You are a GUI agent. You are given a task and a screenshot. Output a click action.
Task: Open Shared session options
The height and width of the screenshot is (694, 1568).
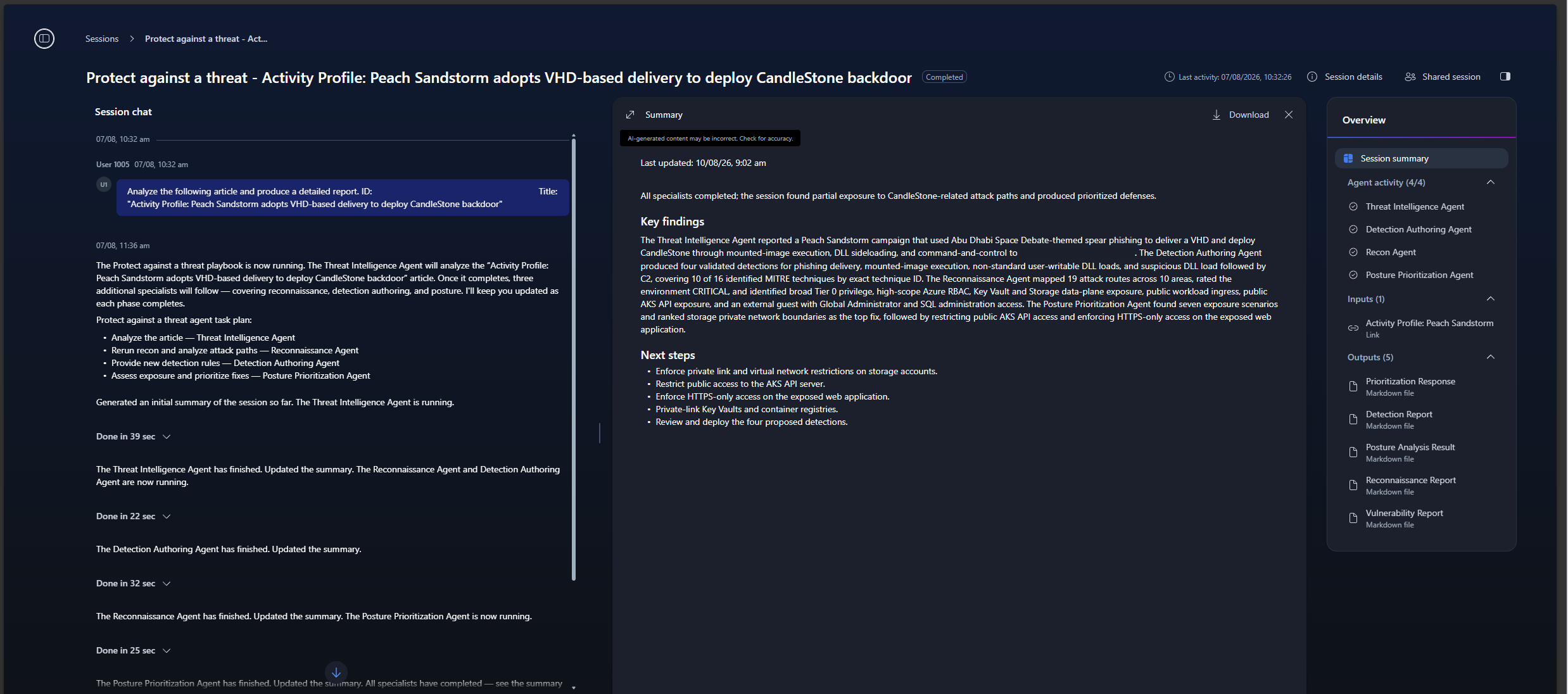coord(1443,77)
